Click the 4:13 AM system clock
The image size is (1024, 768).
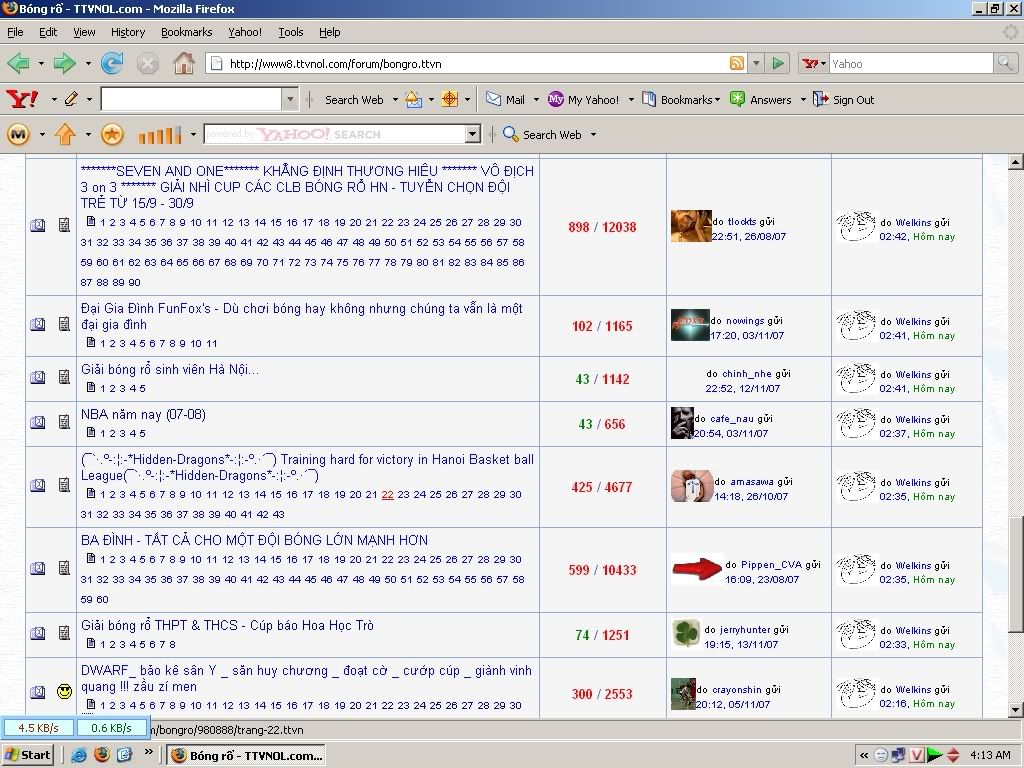[x=989, y=755]
